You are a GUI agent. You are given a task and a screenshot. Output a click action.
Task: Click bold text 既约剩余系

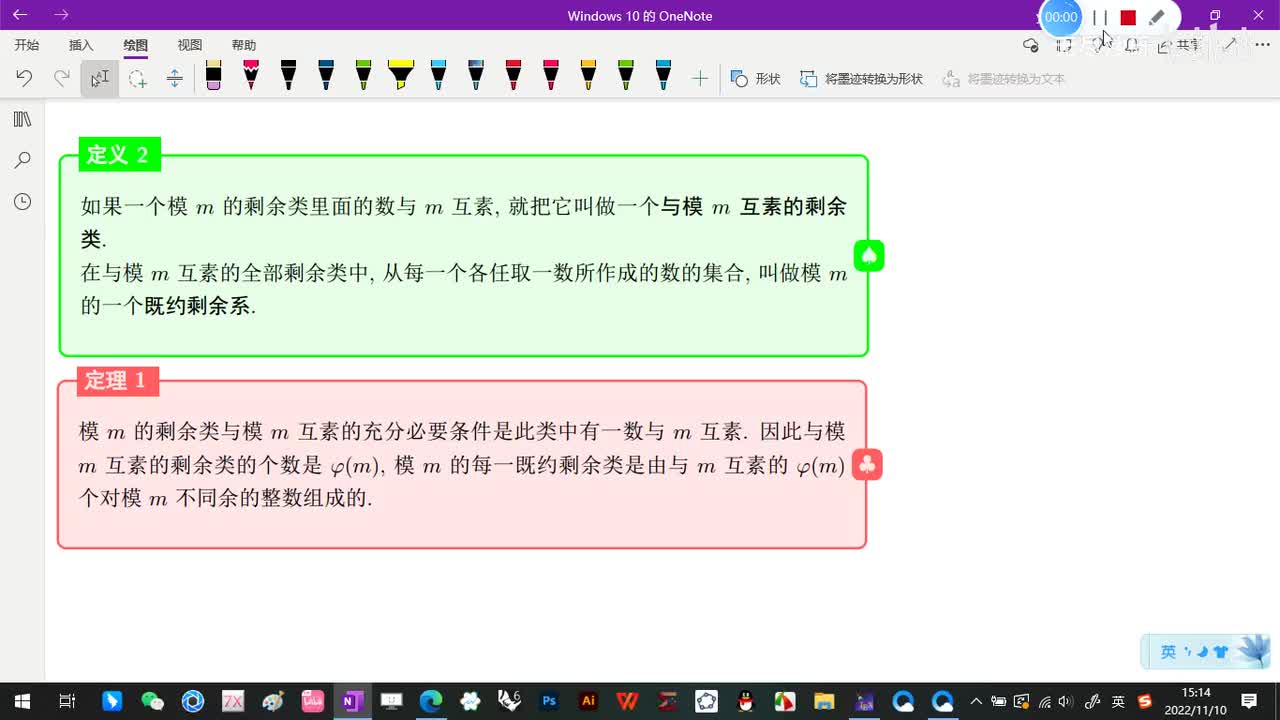(197, 306)
